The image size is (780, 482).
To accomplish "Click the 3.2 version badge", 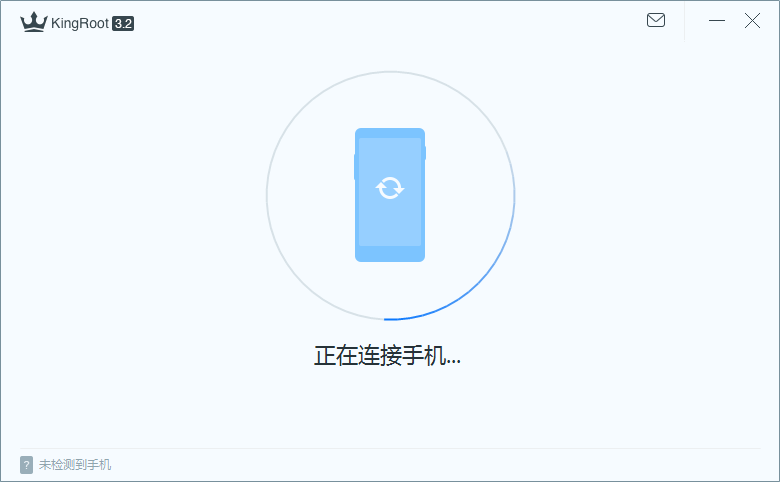I will [123, 23].
